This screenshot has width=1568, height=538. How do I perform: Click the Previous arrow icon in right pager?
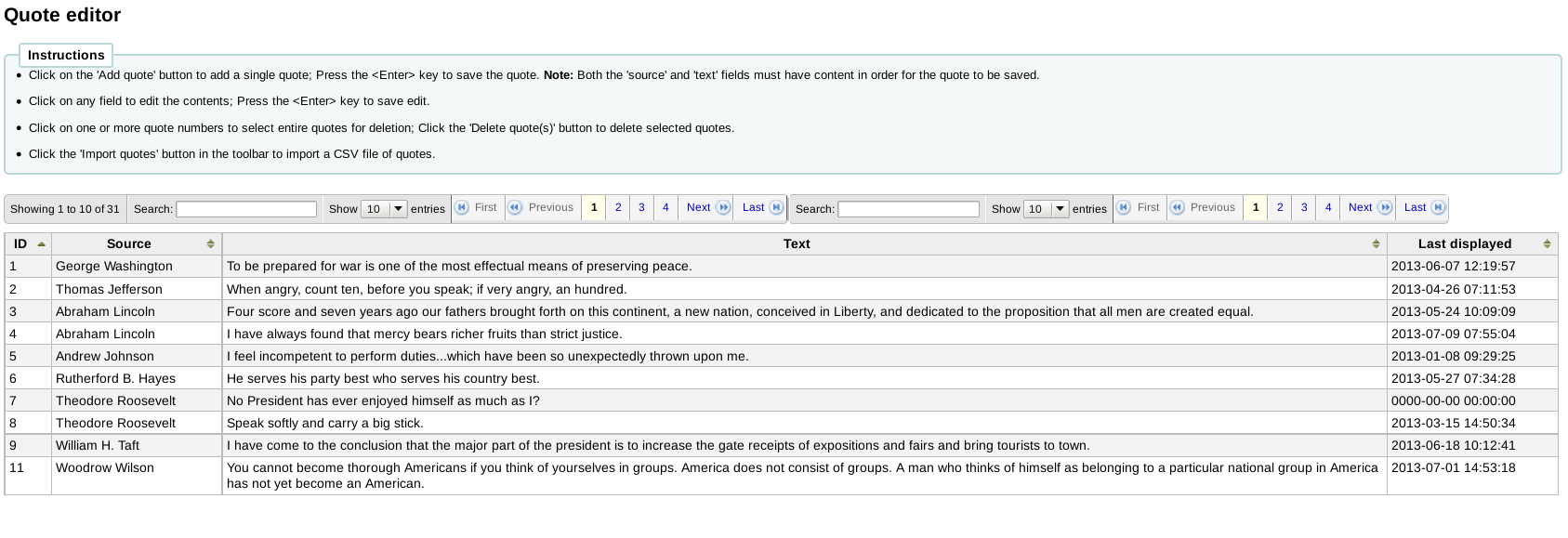(1178, 208)
